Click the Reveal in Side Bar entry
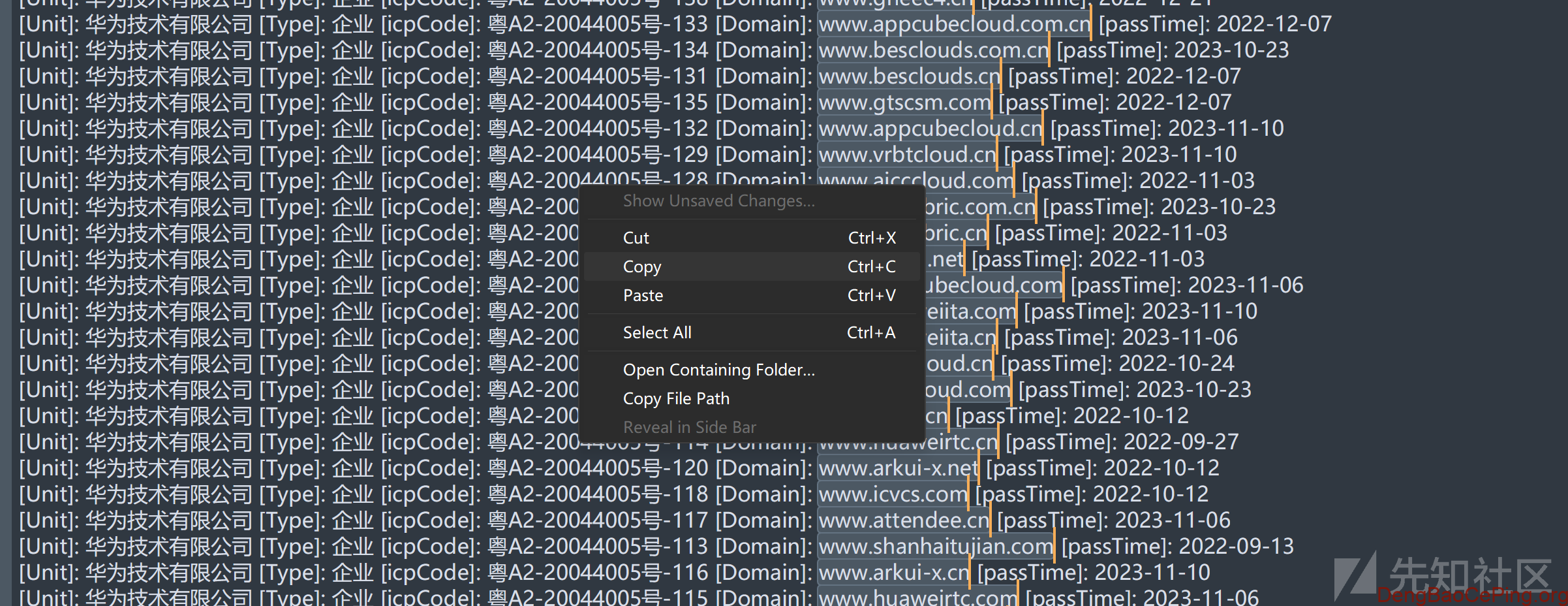1568x606 pixels. click(689, 427)
